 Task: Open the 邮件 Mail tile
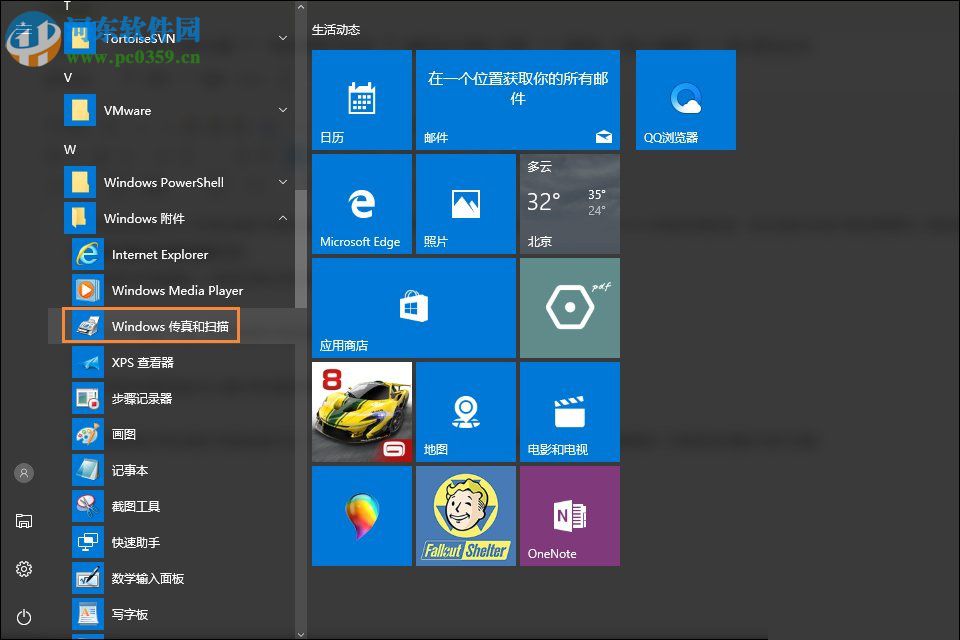pos(517,100)
